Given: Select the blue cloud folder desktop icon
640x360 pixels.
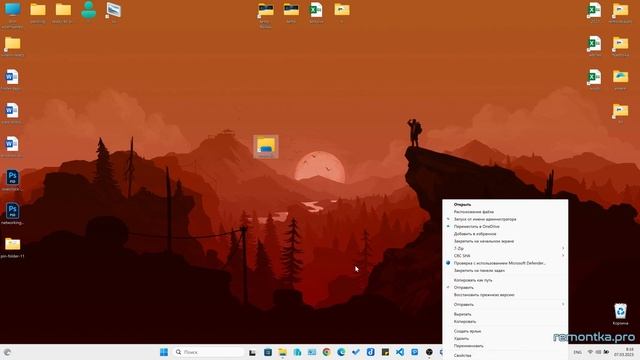Looking at the screenshot, I should coord(620,80).
